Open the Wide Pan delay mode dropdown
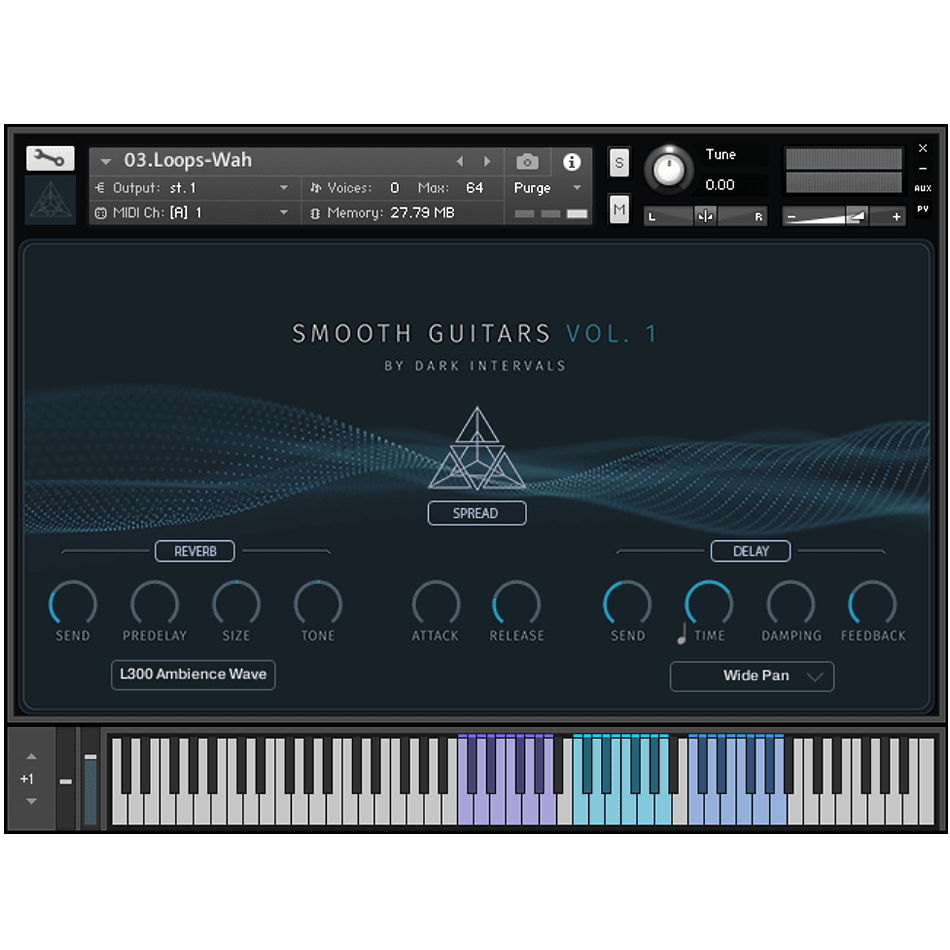This screenshot has height=950, width=950. click(x=751, y=676)
